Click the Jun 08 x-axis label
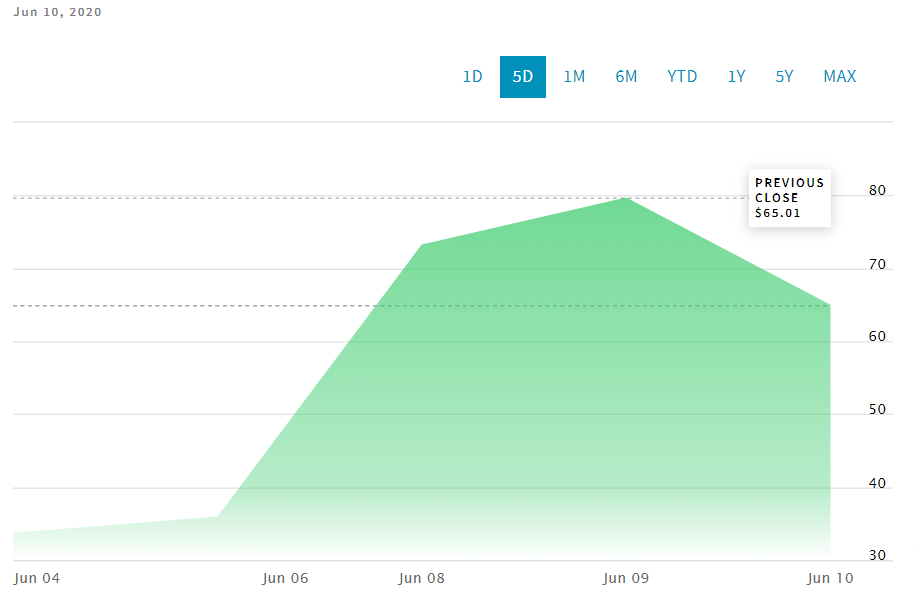This screenshot has width=919, height=602. click(421, 578)
